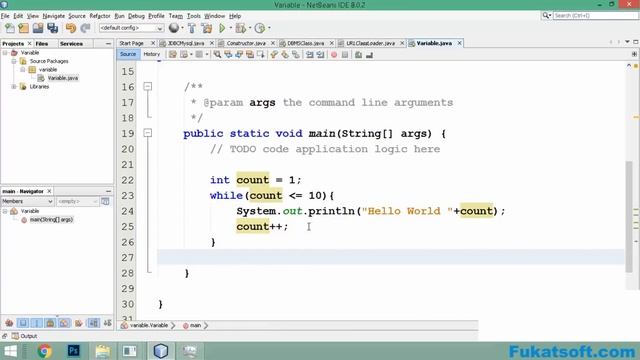Open the Debug menu
The width and height of the screenshot is (640, 360).
click(x=136, y=16)
